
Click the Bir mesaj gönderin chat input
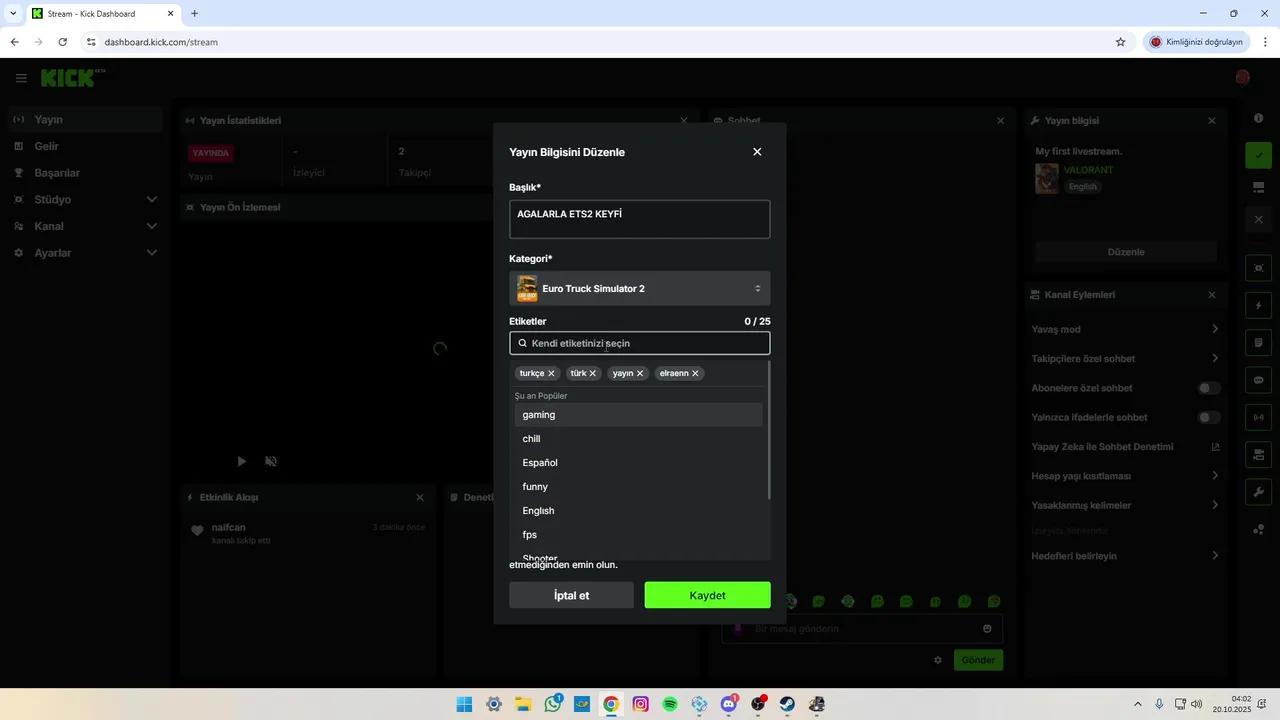860,628
